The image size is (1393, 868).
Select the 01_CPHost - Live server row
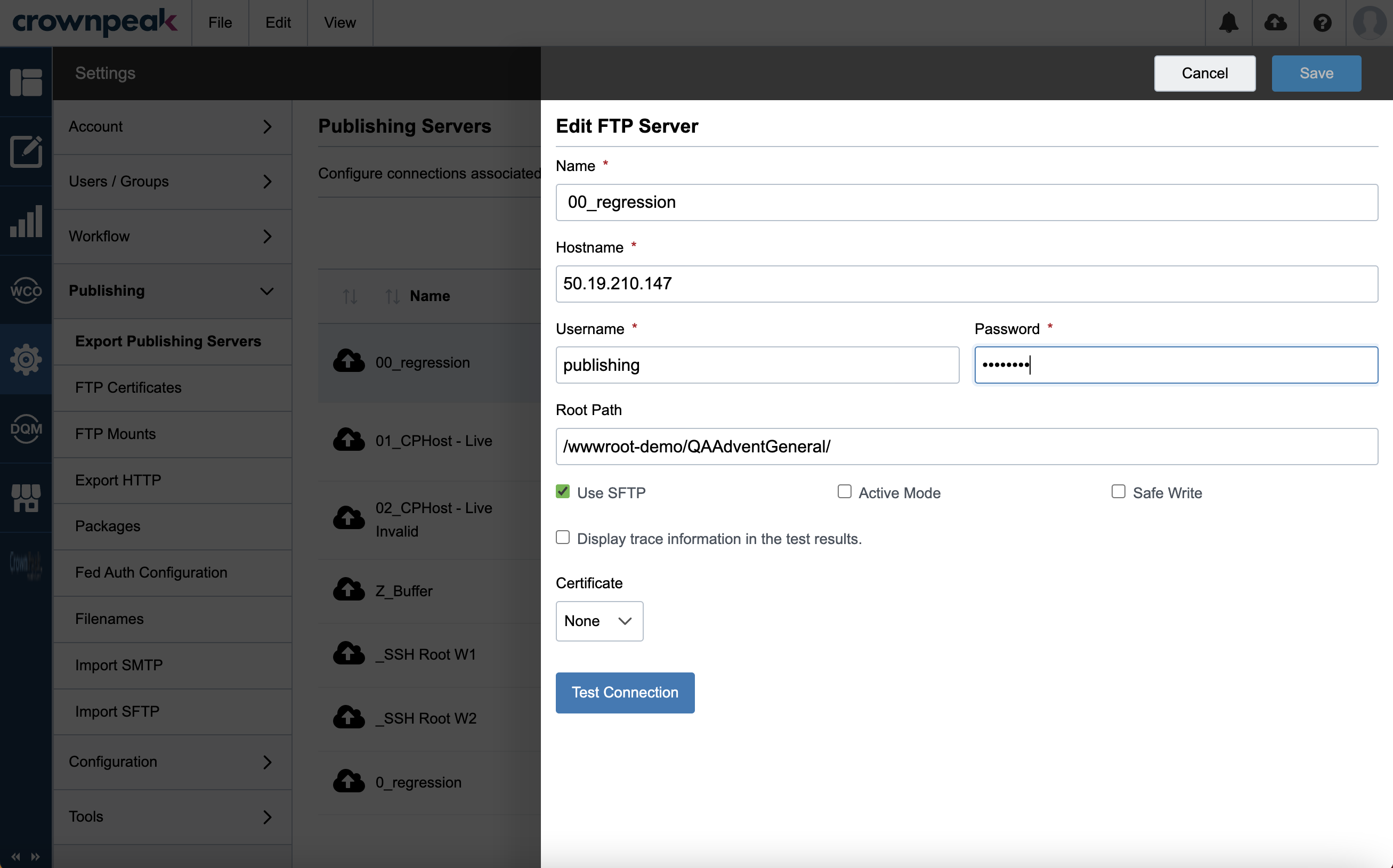pyautogui.click(x=430, y=441)
